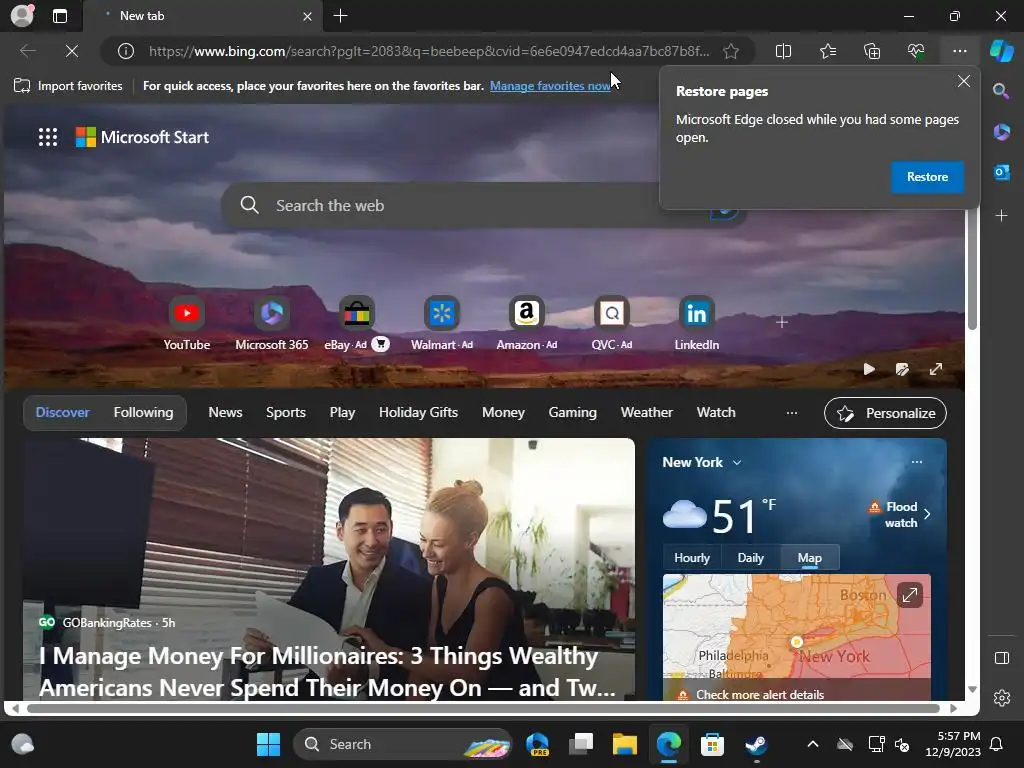Open the QVC quick link
This screenshot has width=1024, height=768.
pyautogui.click(x=611, y=324)
